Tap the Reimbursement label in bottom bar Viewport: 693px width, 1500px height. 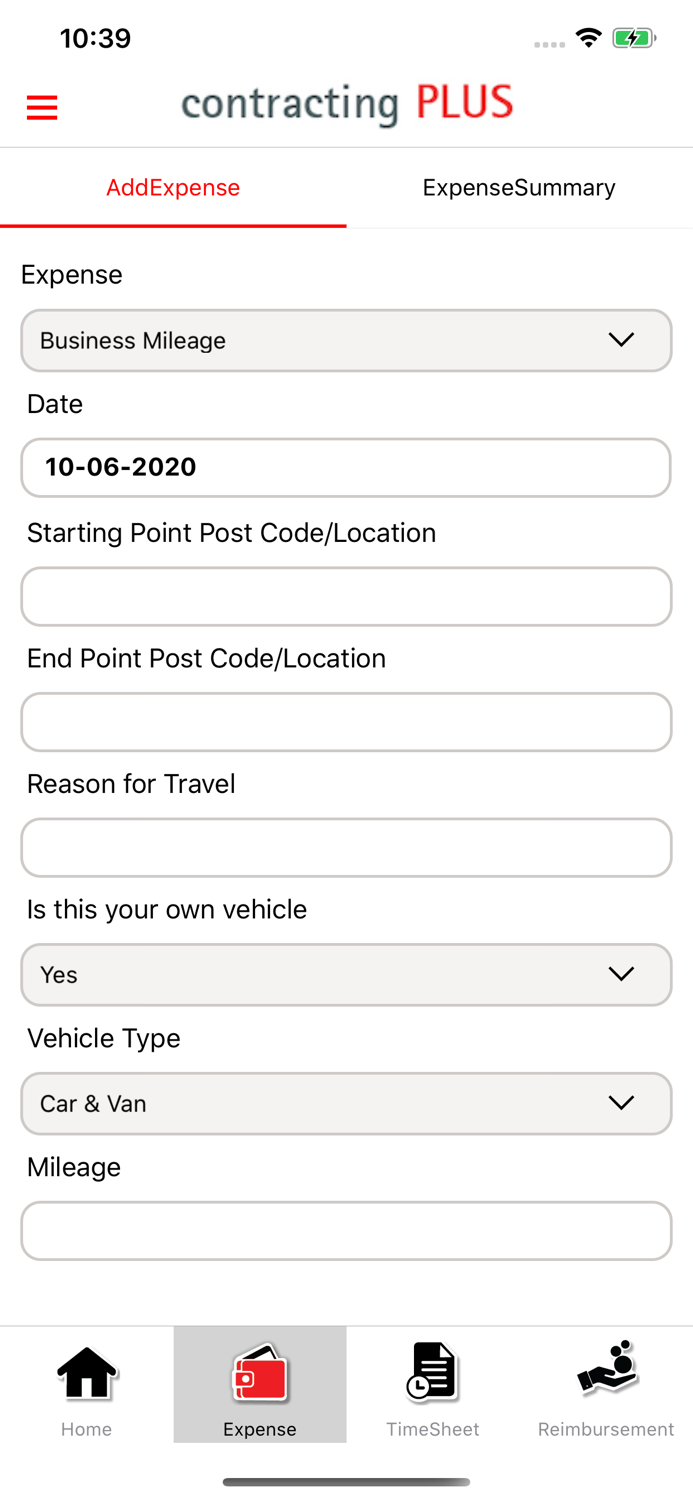pyautogui.click(x=606, y=1429)
